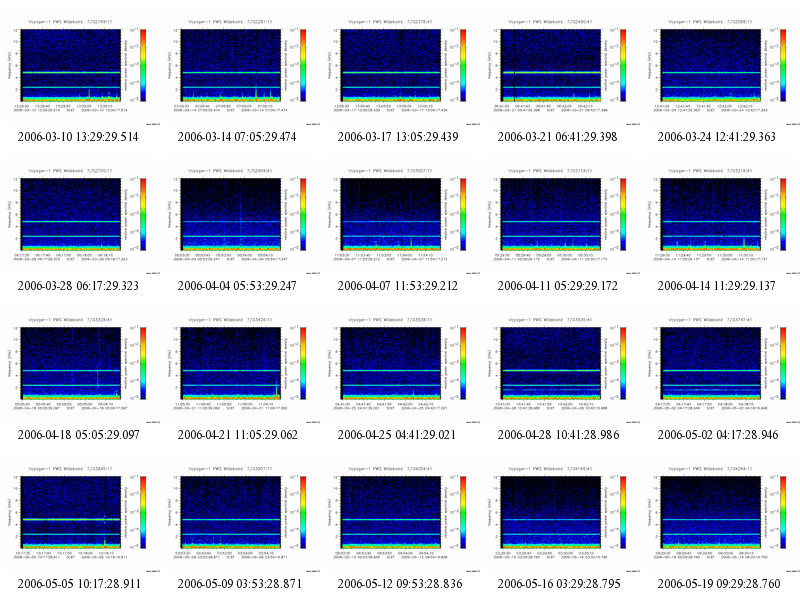Click the caption text 2006-05-09 03:53:28.871

click(239, 584)
